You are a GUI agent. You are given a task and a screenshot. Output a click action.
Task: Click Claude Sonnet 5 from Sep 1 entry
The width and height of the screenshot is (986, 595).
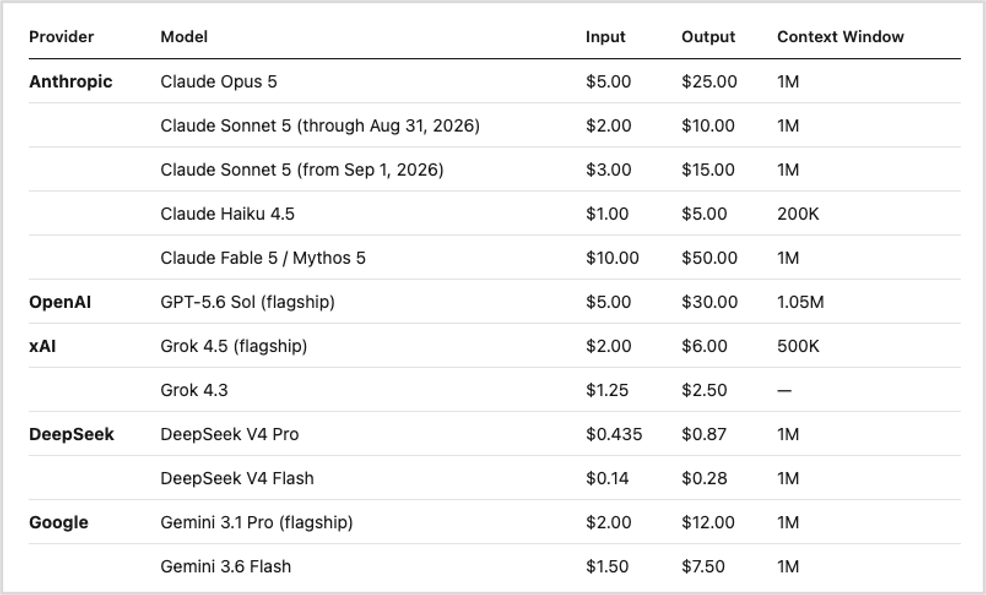(x=302, y=170)
